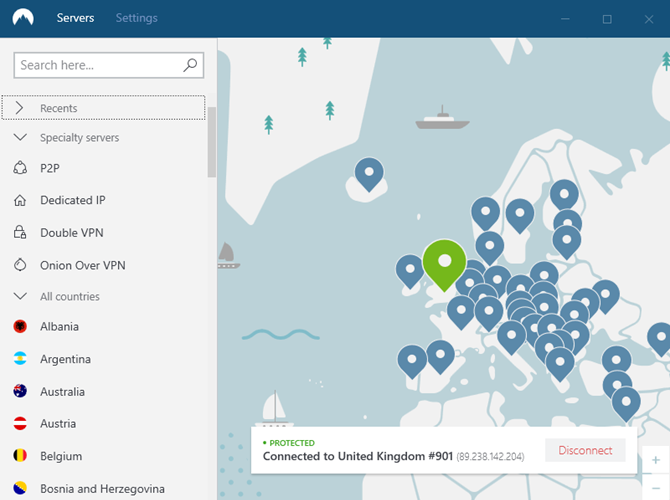The image size is (670, 500).
Task: Connect to Bosnia and Herzegovina
Action: pos(104,488)
